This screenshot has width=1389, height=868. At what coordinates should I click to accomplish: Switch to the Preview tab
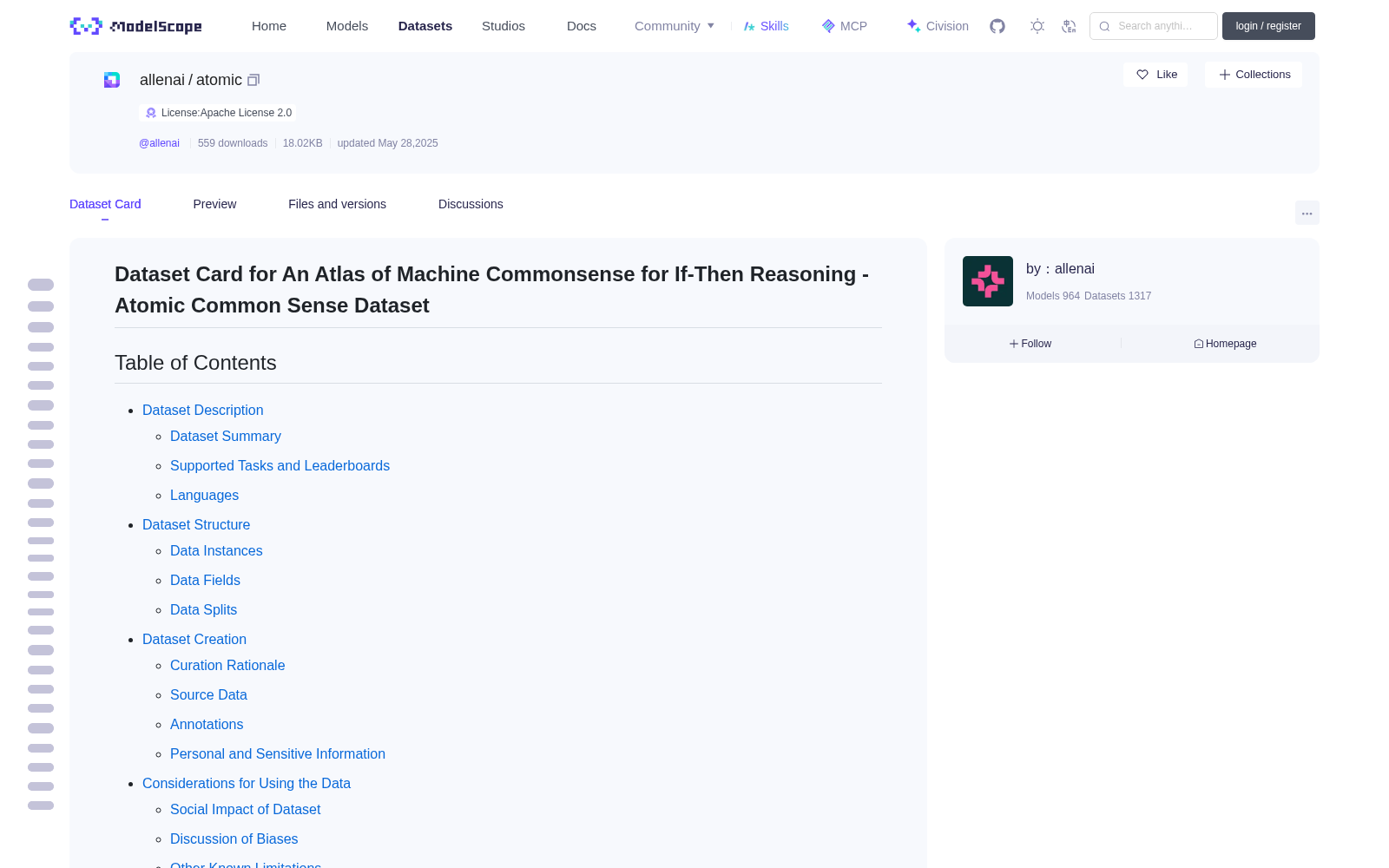point(214,204)
